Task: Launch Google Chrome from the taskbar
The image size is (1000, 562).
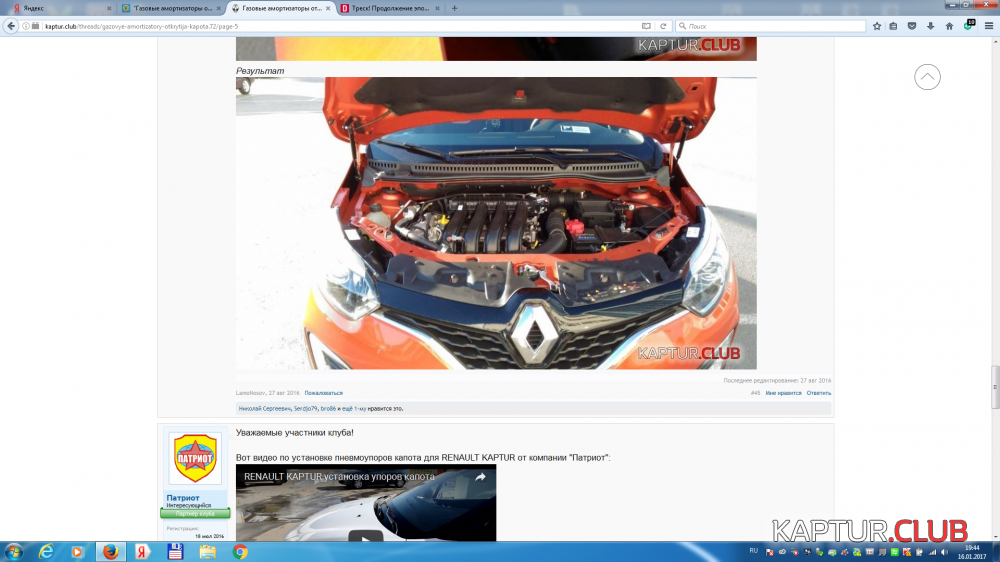Action: 240,552
